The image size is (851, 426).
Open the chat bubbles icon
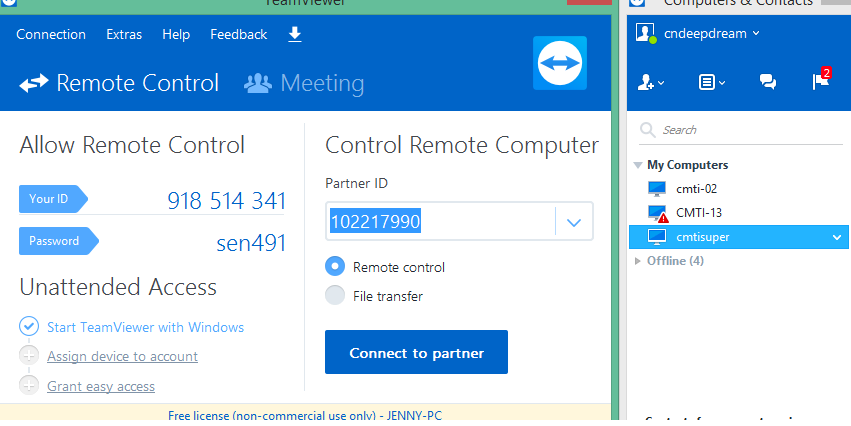pos(767,82)
